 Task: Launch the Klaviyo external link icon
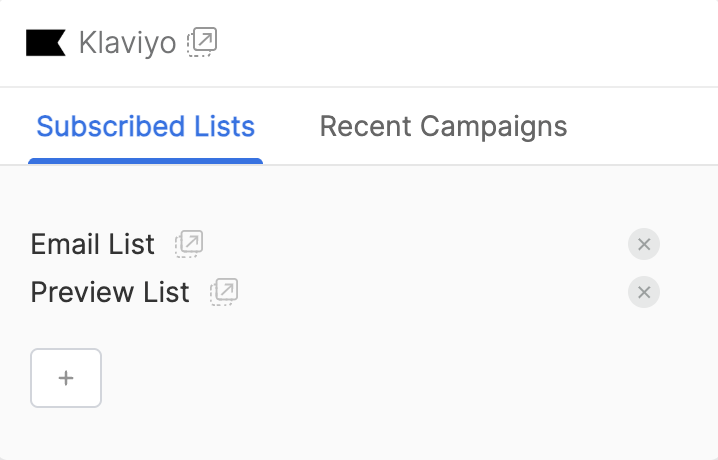click(x=202, y=43)
